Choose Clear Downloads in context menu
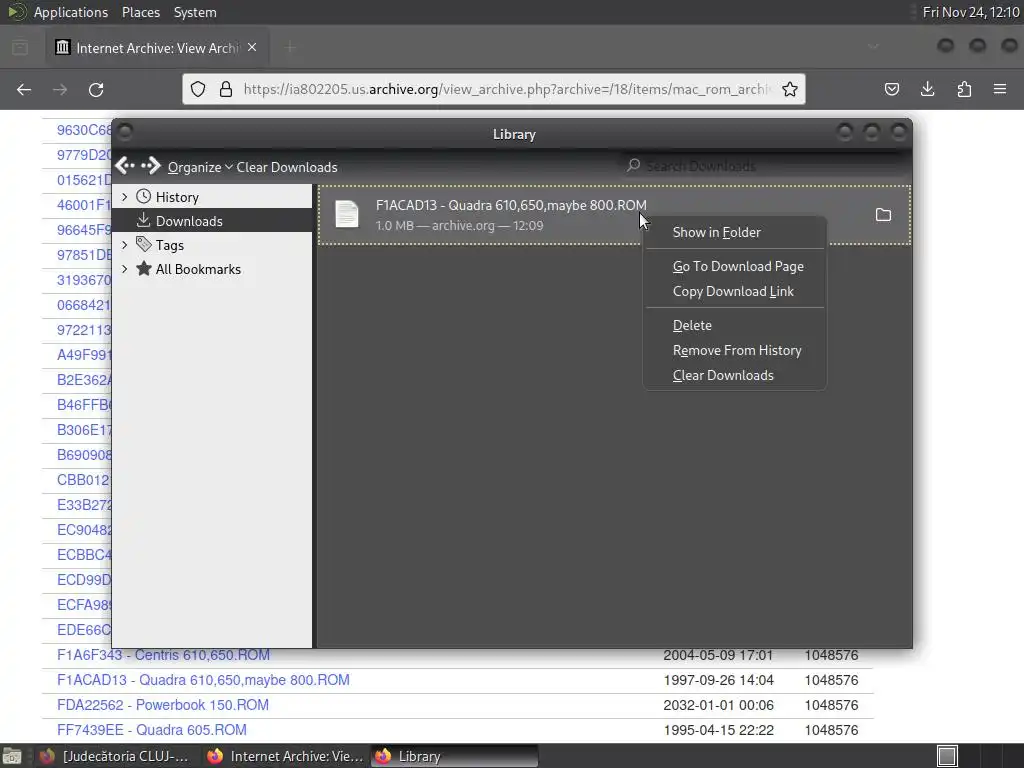This screenshot has width=1024, height=768. pos(735,376)
